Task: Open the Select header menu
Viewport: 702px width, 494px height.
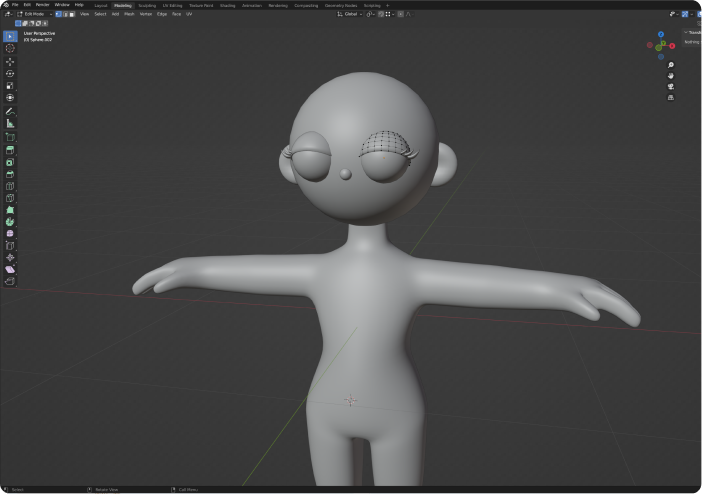Action: point(100,14)
